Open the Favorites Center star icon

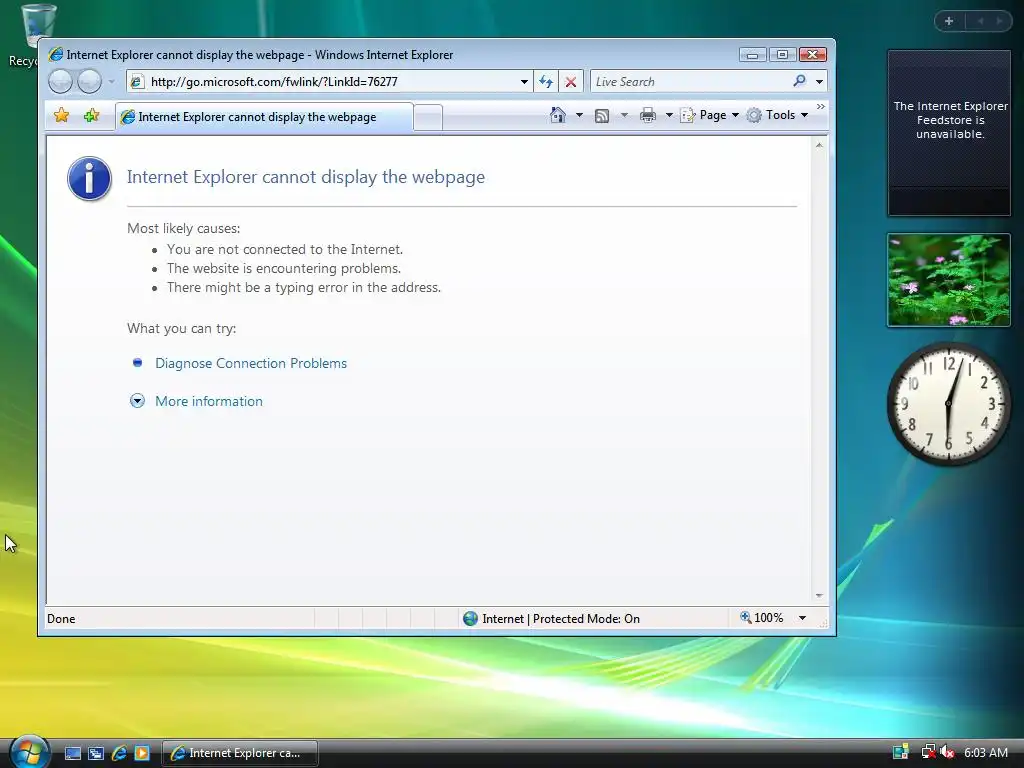pyautogui.click(x=61, y=116)
